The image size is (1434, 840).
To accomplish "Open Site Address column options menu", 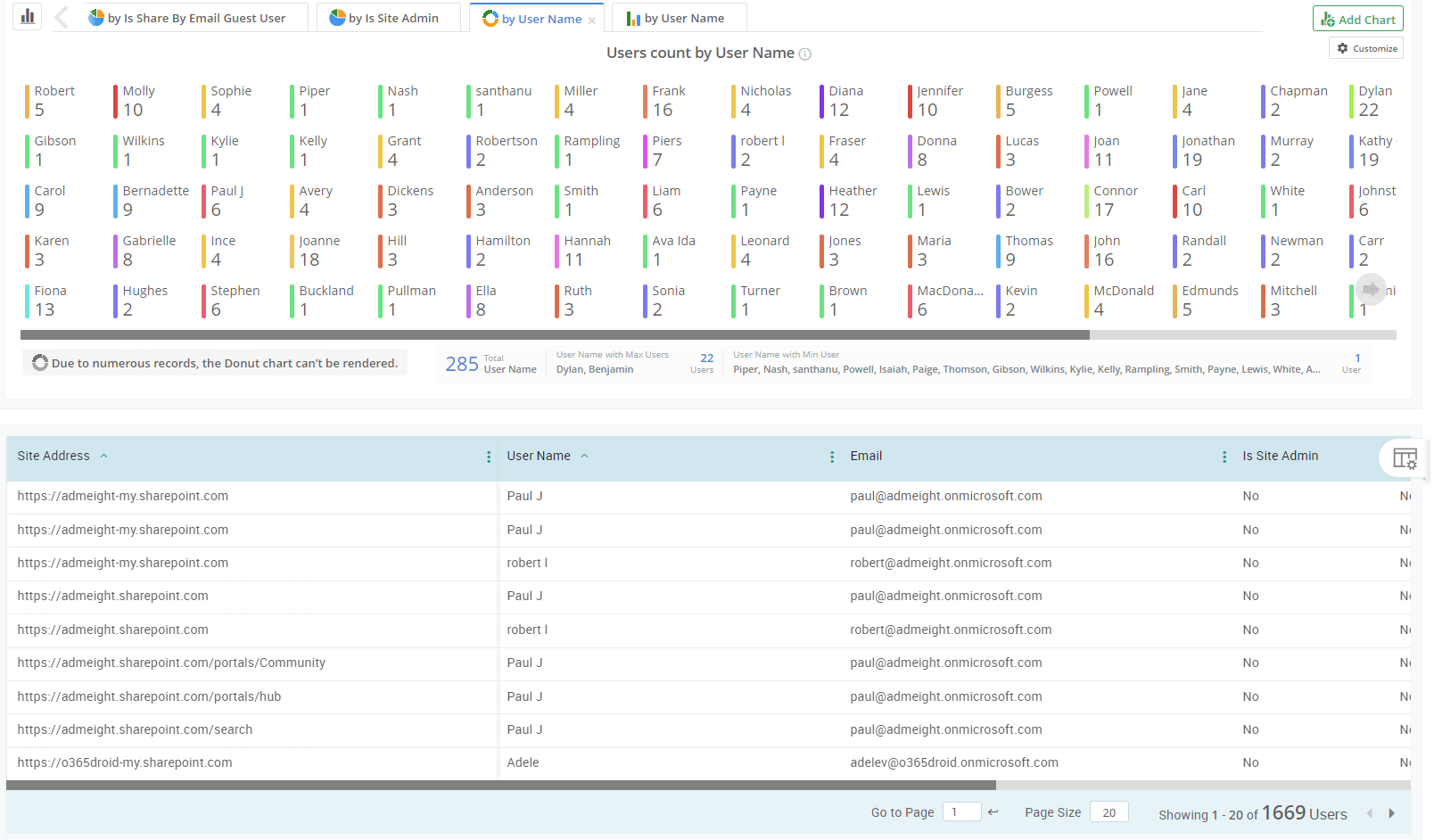I will (x=489, y=457).
